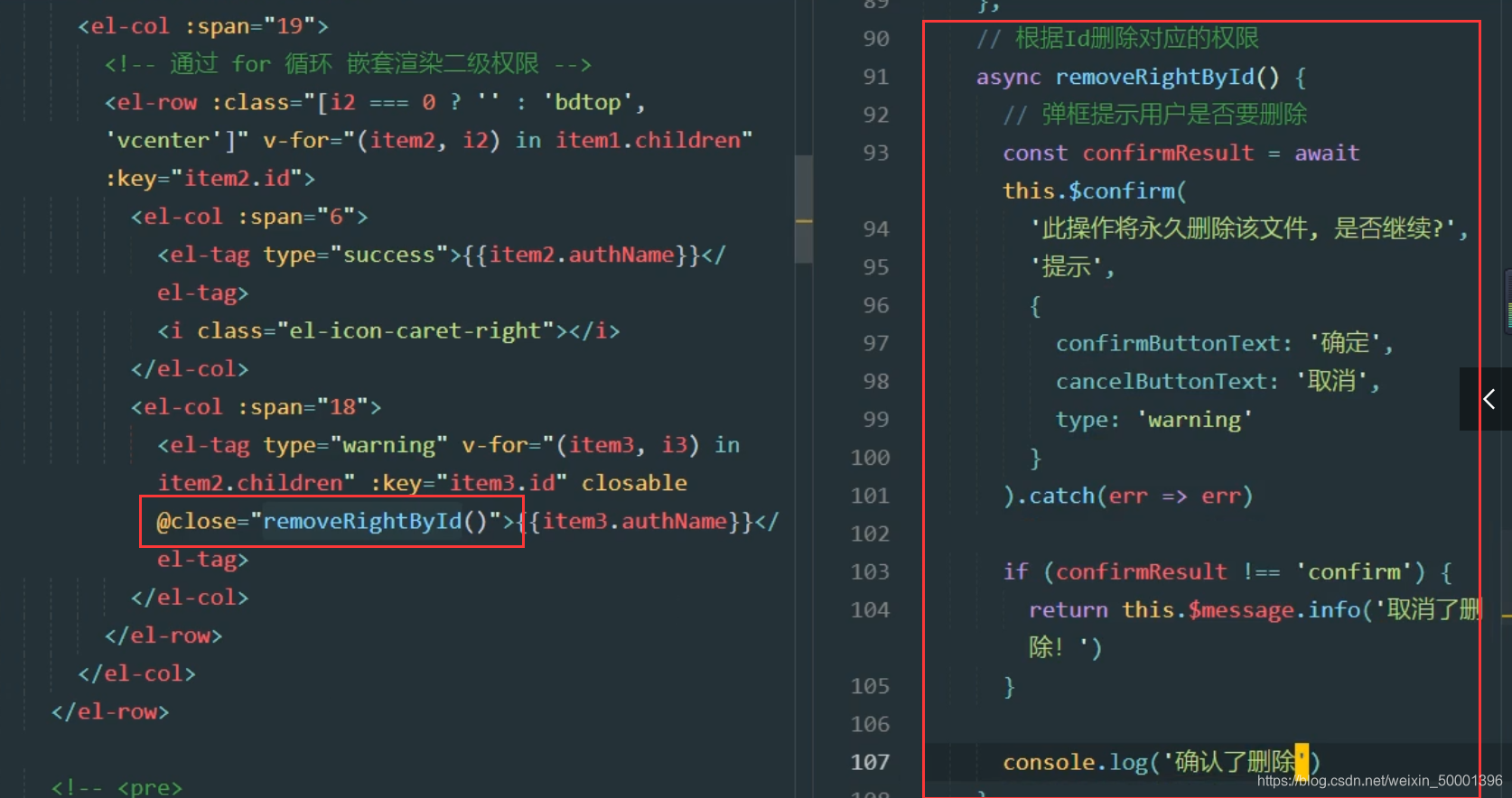Click the 'console.log' statement

[1162, 762]
